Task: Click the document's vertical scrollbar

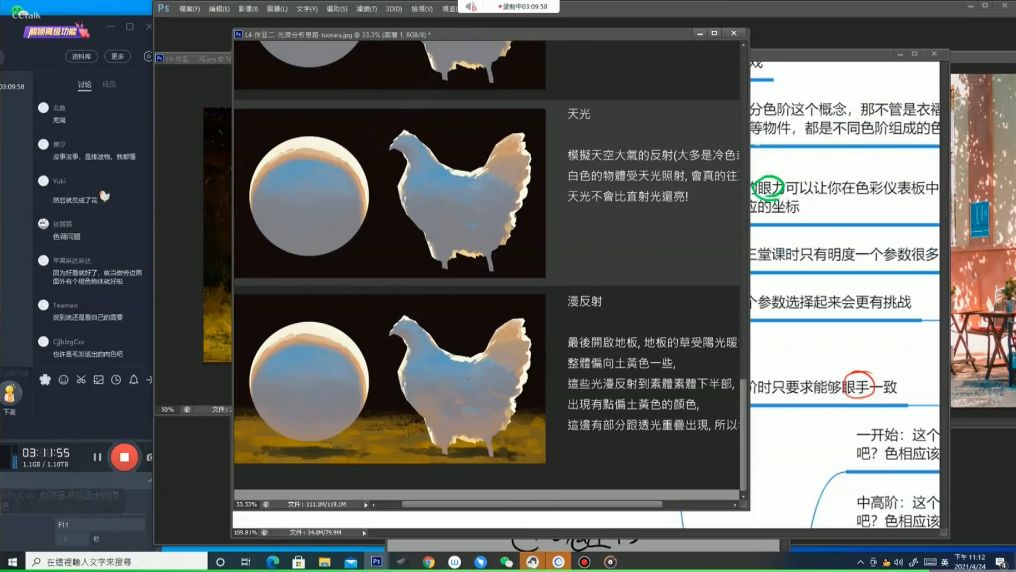Action: [742, 300]
